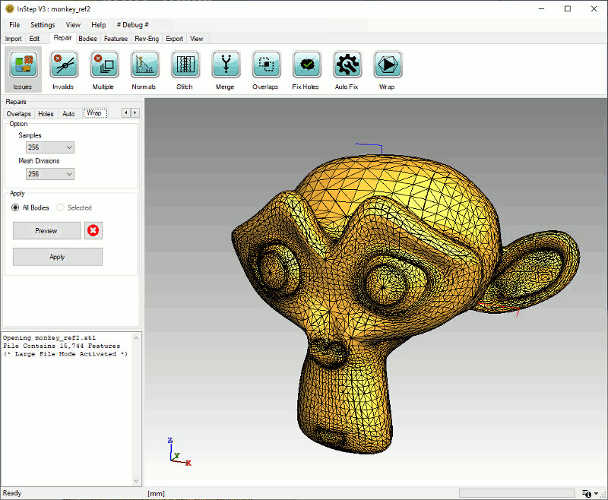Select the Invalids repair tool
The width and height of the screenshot is (608, 500).
pos(63,66)
